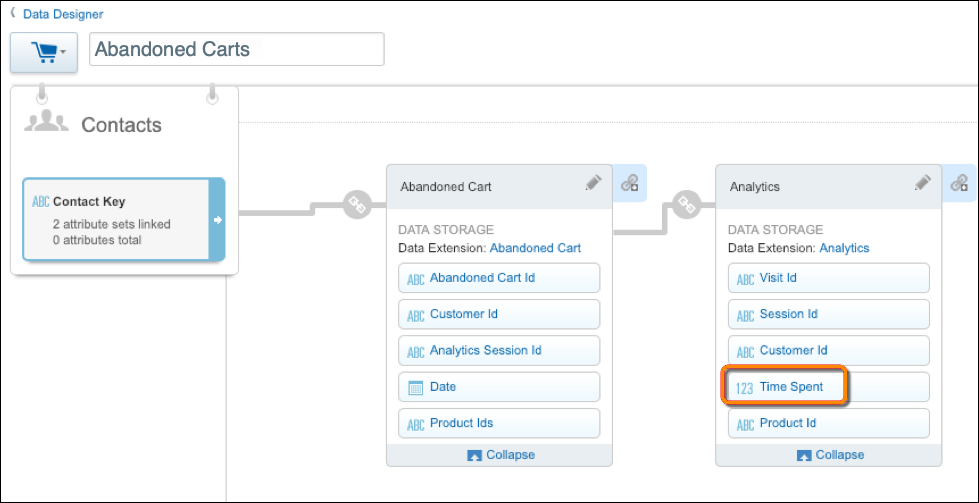
Task: Collapse the Analytics attribute set
Action: [829, 455]
